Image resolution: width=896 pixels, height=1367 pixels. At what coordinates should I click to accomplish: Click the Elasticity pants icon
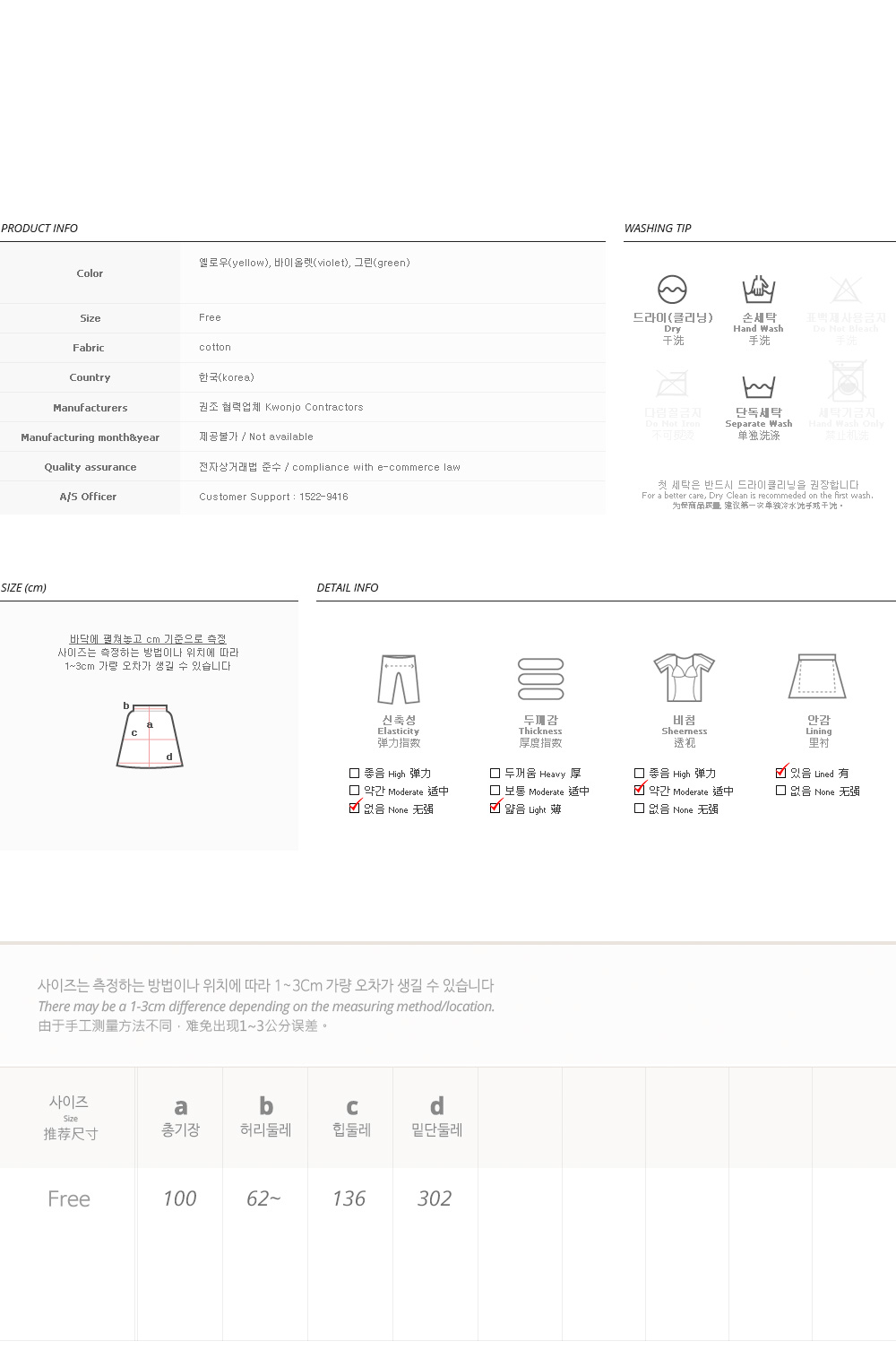399,680
